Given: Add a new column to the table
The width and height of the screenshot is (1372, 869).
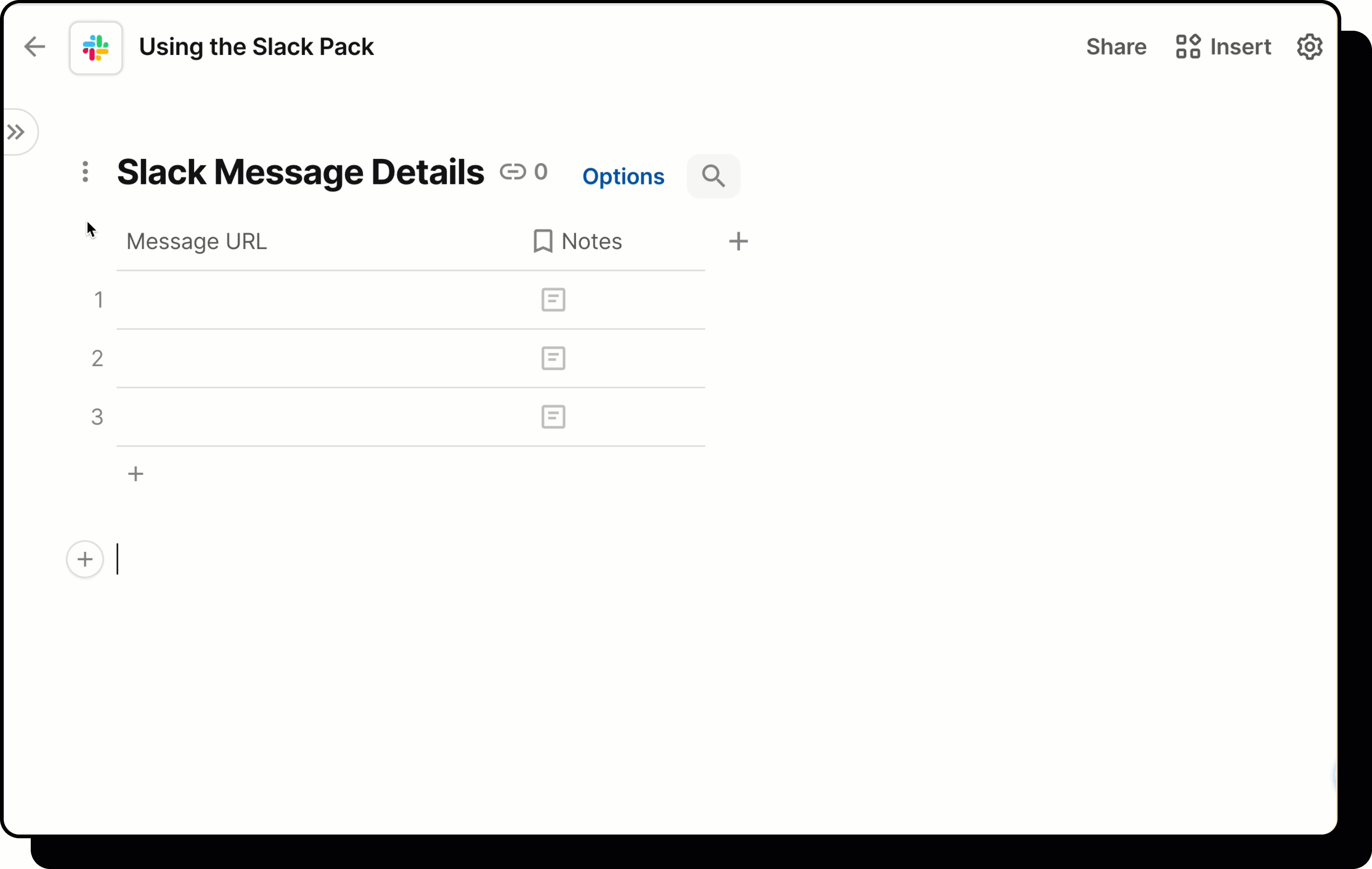Looking at the screenshot, I should (739, 241).
